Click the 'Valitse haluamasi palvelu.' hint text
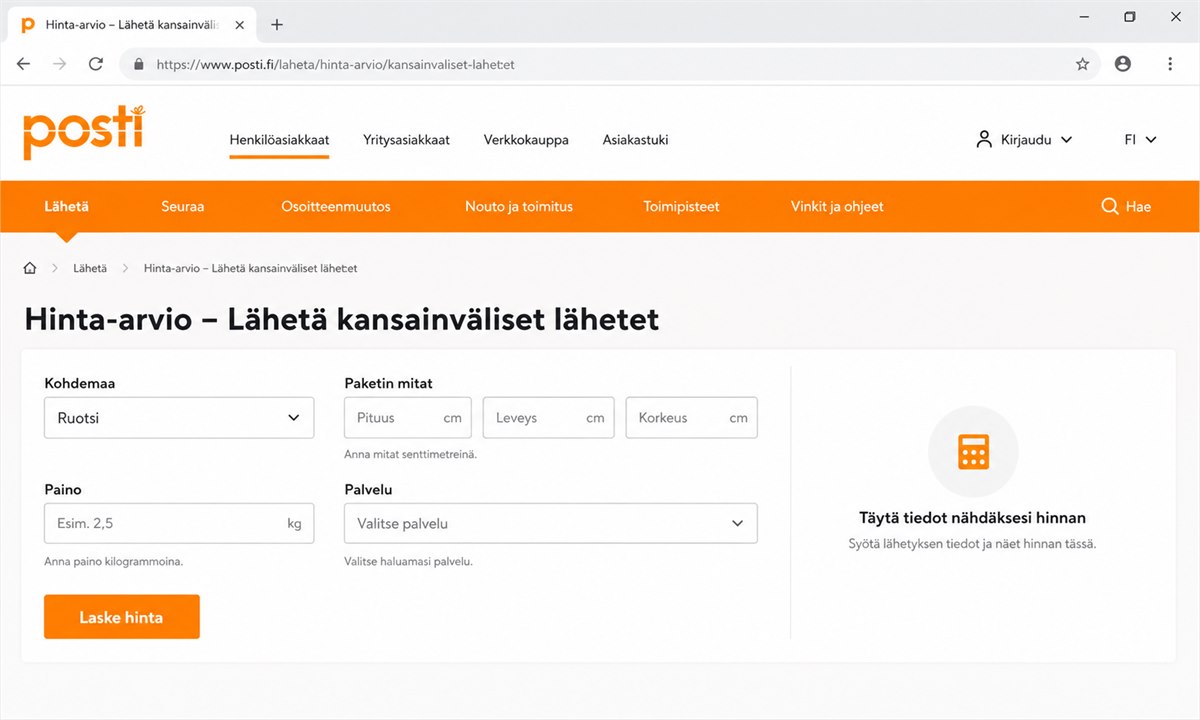The image size is (1200, 720). (408, 561)
